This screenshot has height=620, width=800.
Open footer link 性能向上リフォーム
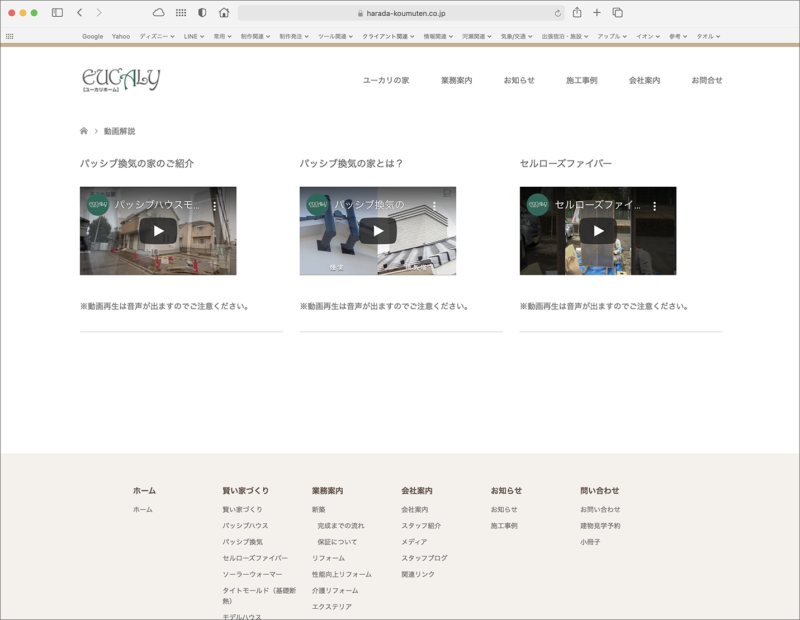342,574
